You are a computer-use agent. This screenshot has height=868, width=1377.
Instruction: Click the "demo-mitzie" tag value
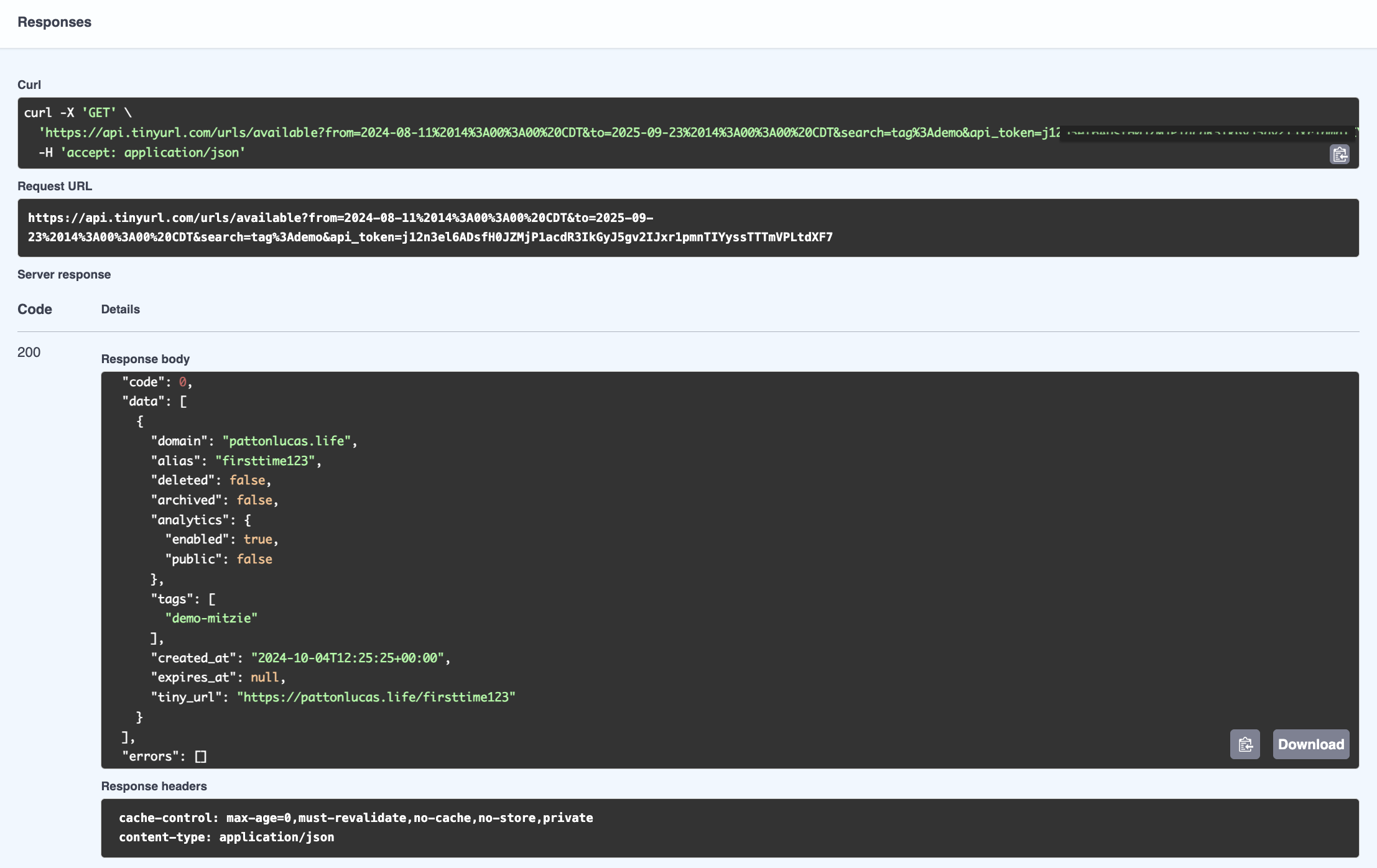pyautogui.click(x=211, y=618)
